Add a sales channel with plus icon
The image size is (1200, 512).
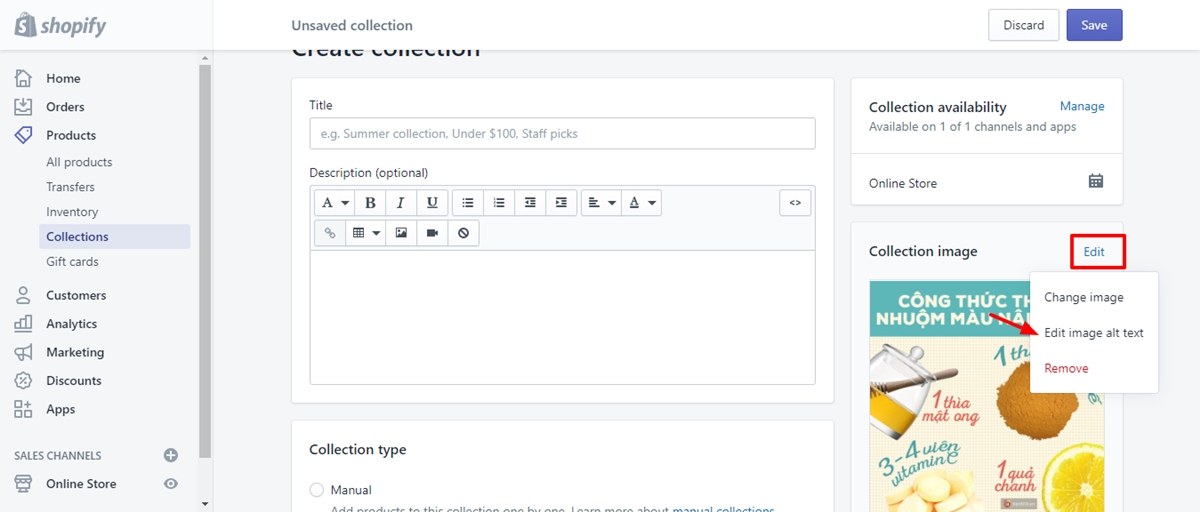(x=171, y=455)
